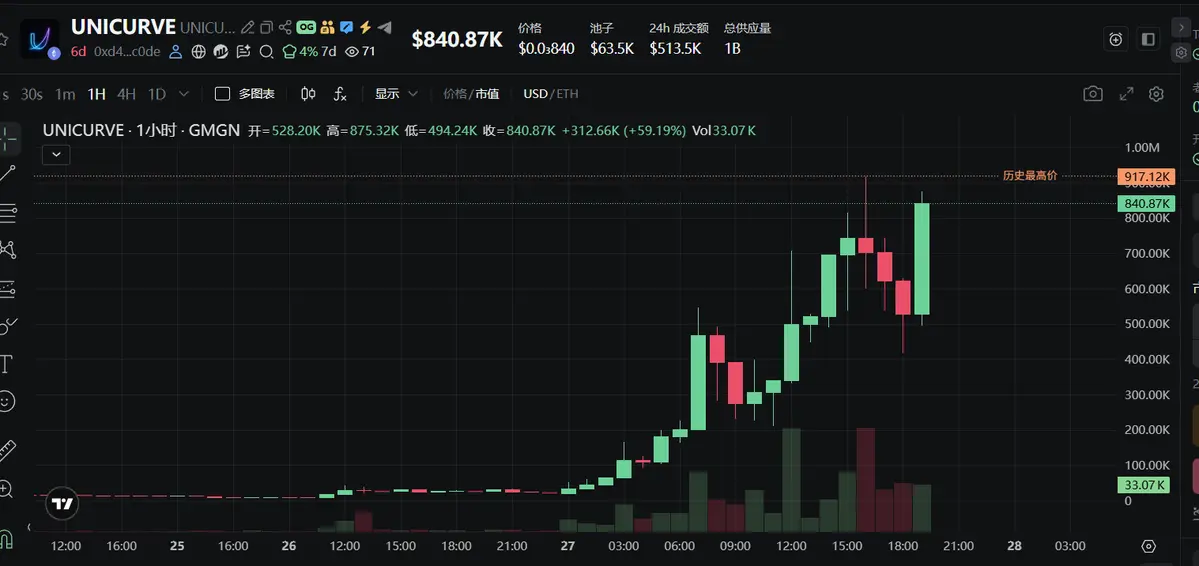Select the projection forecast drawing tool

click(x=7, y=289)
